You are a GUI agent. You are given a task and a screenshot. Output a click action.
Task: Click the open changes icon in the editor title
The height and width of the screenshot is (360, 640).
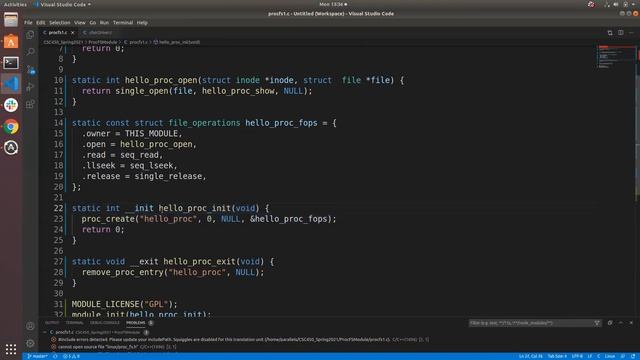[610, 33]
